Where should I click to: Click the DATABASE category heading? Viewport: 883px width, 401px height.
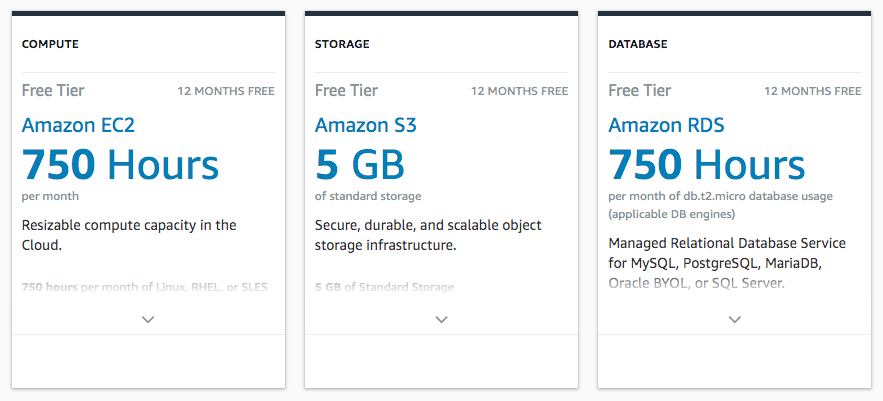(x=637, y=44)
